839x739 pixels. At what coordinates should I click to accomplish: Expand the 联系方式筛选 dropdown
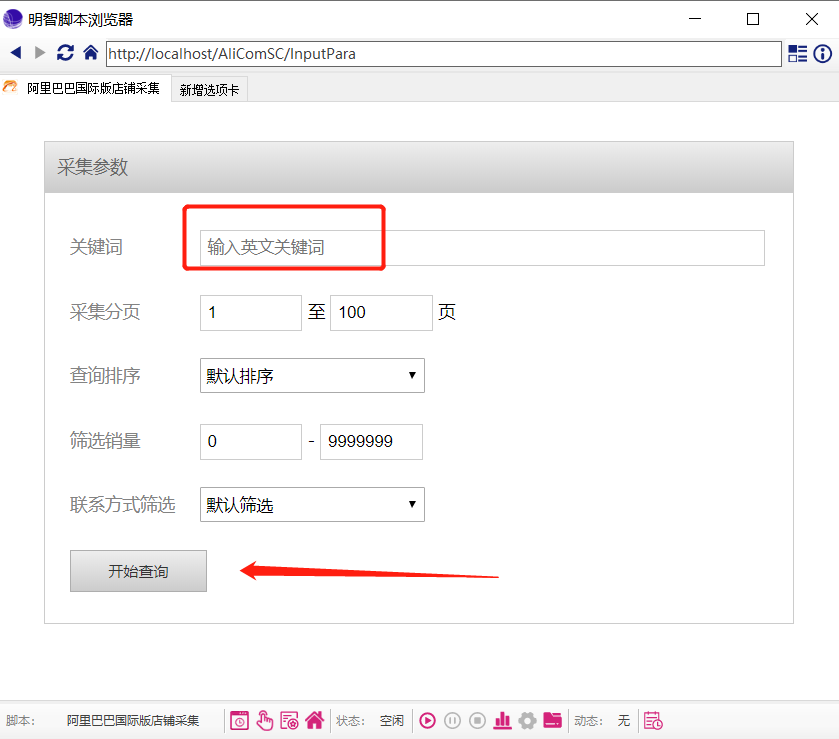click(x=312, y=504)
